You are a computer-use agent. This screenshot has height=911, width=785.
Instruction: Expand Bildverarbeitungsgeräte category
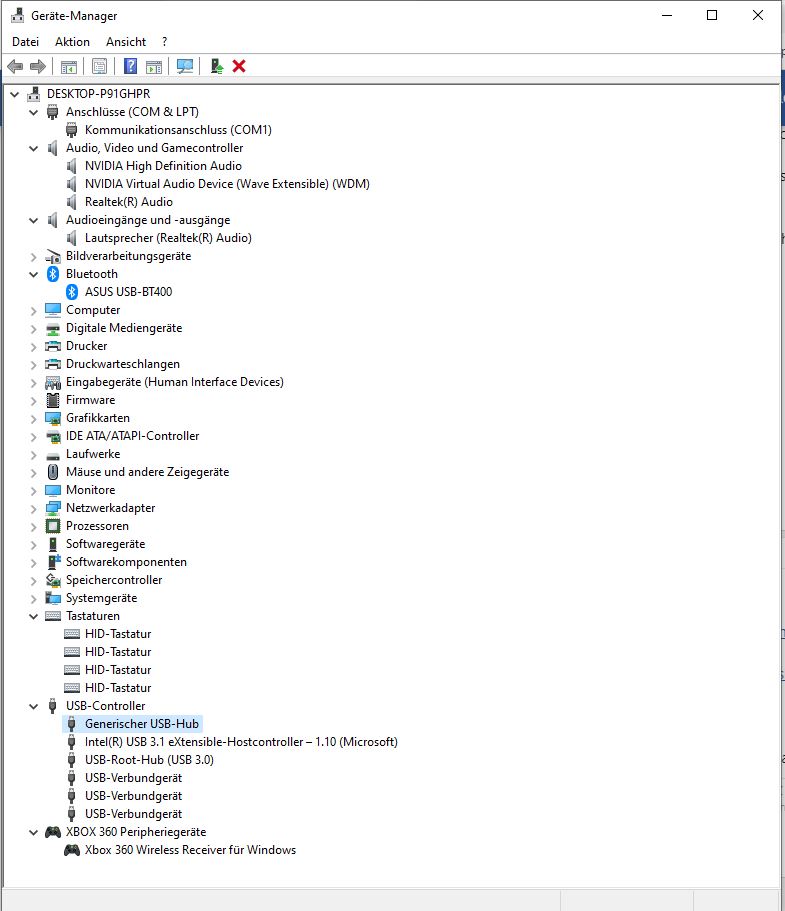pyautogui.click(x=34, y=256)
